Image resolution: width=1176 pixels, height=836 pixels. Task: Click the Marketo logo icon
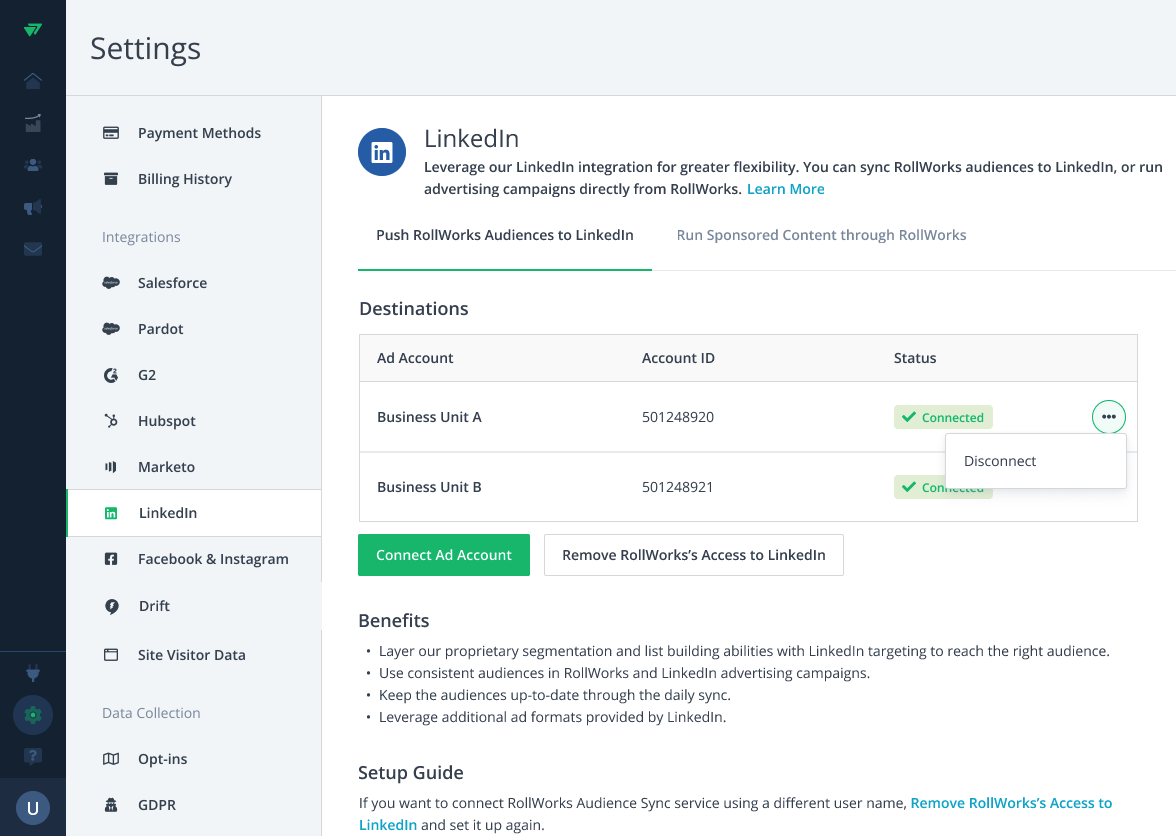[x=111, y=466]
